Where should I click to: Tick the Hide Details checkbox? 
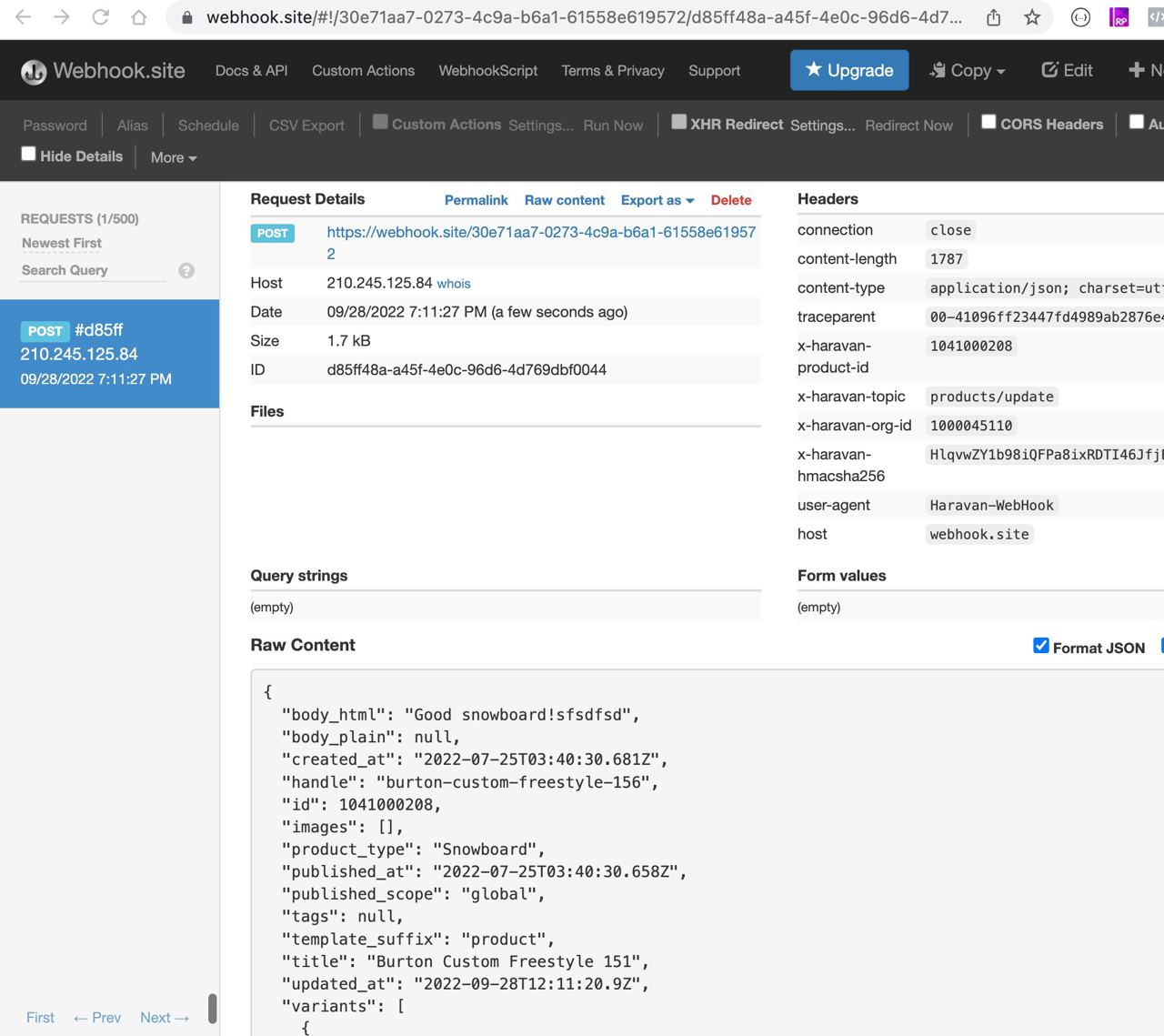(29, 155)
